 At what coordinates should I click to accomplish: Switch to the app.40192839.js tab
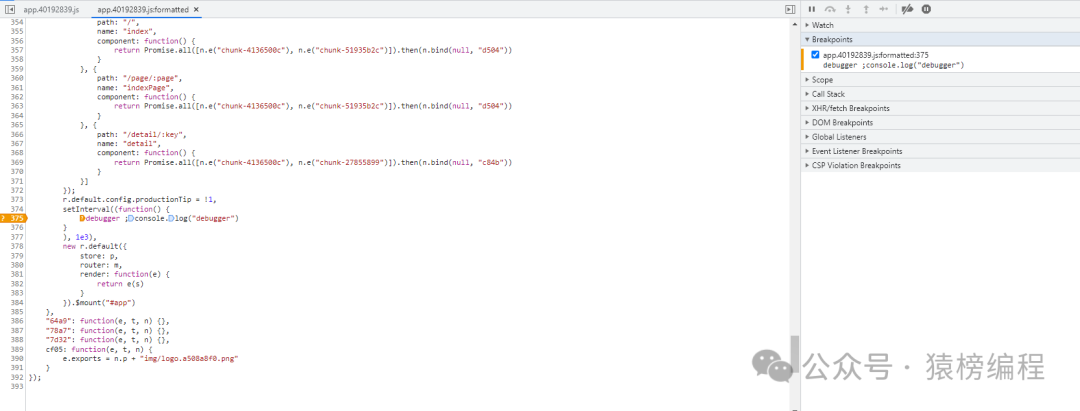coord(51,10)
